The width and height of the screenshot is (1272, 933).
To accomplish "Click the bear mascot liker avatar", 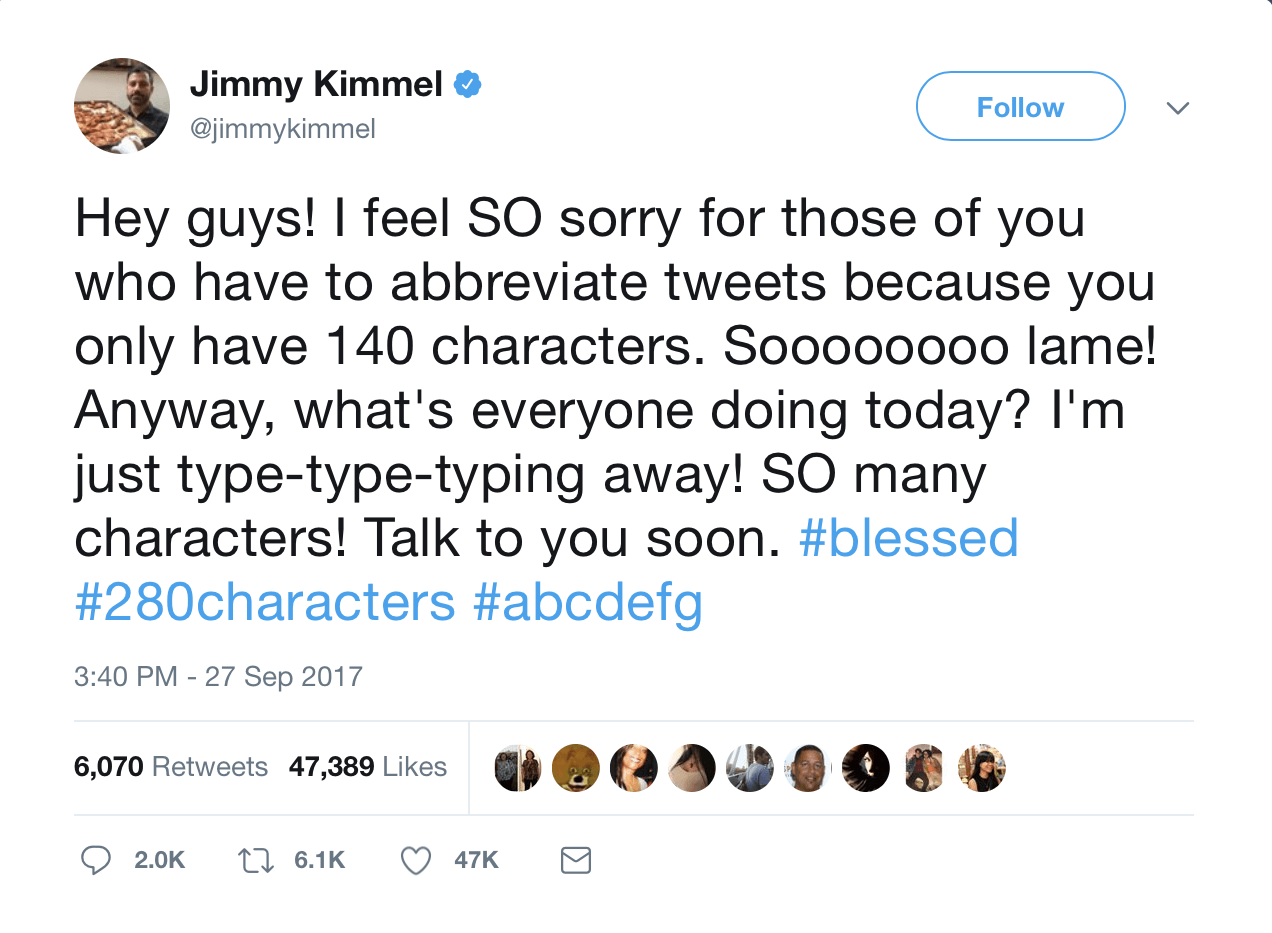I will 576,768.
